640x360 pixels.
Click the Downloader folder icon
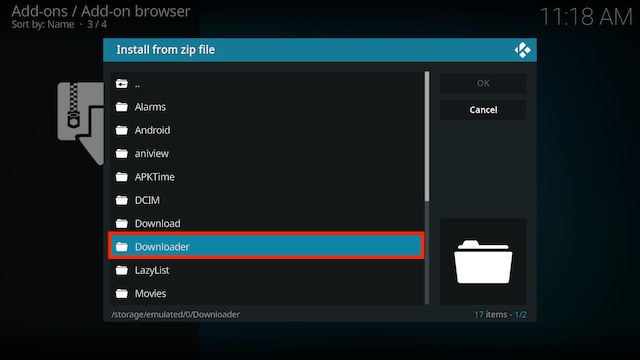(x=122, y=247)
